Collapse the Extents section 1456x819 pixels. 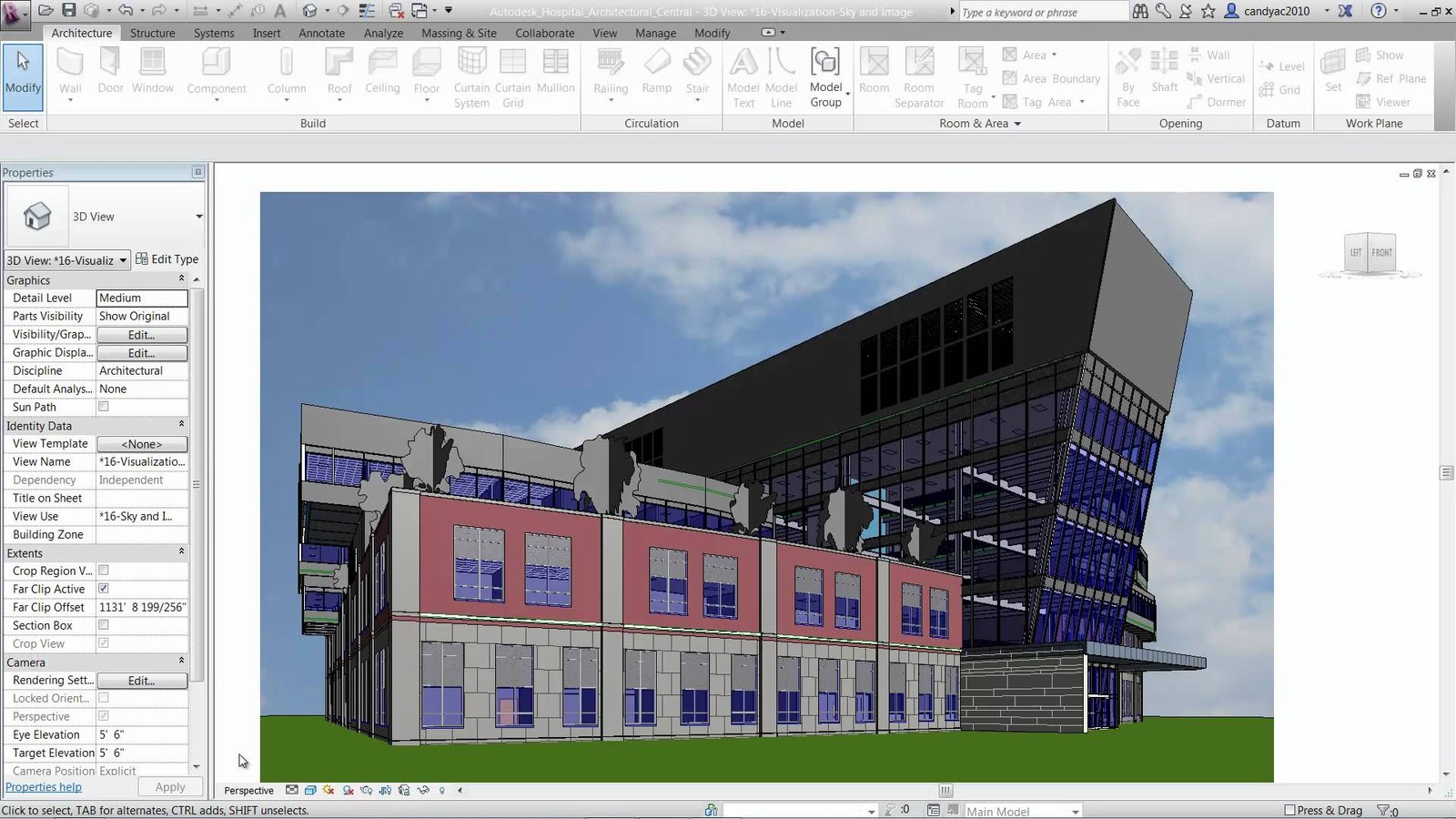click(181, 551)
